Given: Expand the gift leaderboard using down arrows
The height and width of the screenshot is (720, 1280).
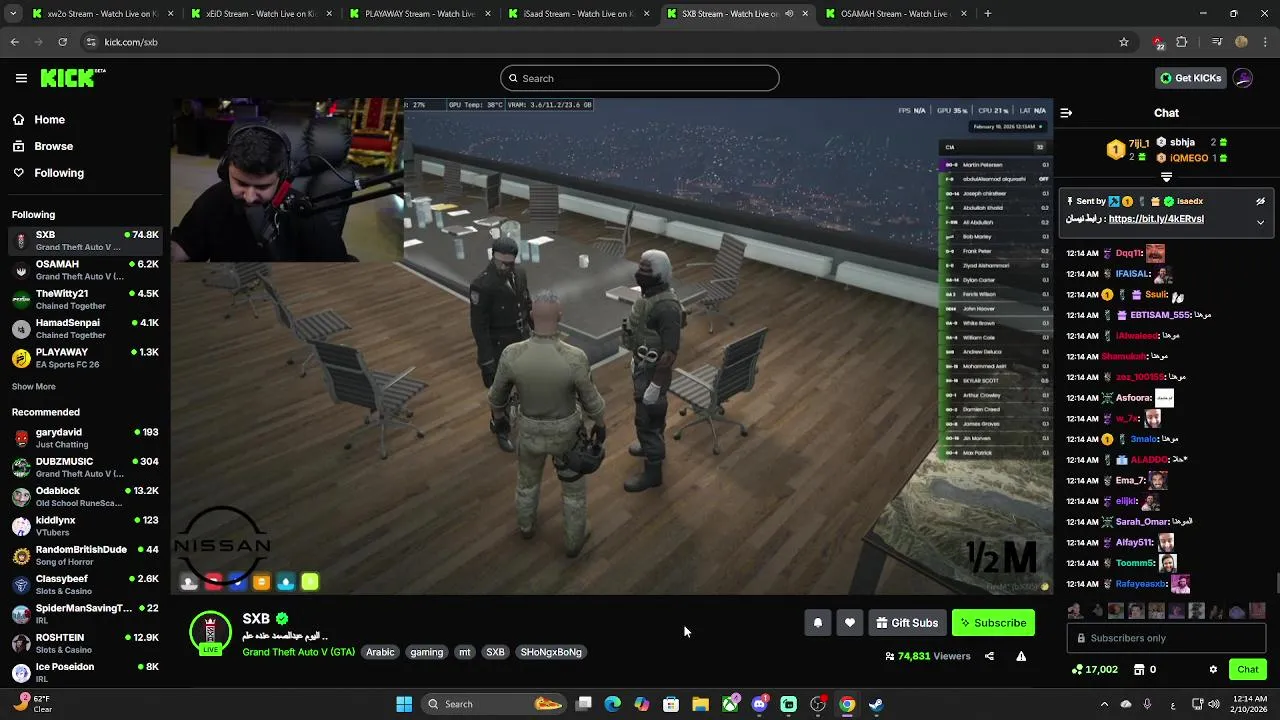Looking at the screenshot, I should [1166, 177].
